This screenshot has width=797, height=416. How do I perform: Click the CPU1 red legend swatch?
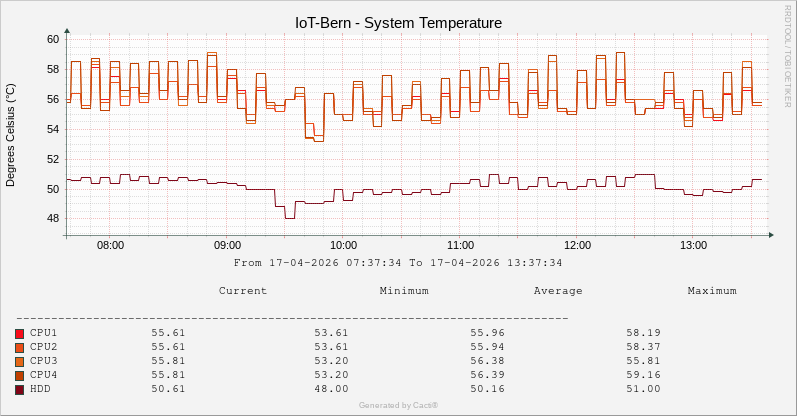click(x=20, y=333)
